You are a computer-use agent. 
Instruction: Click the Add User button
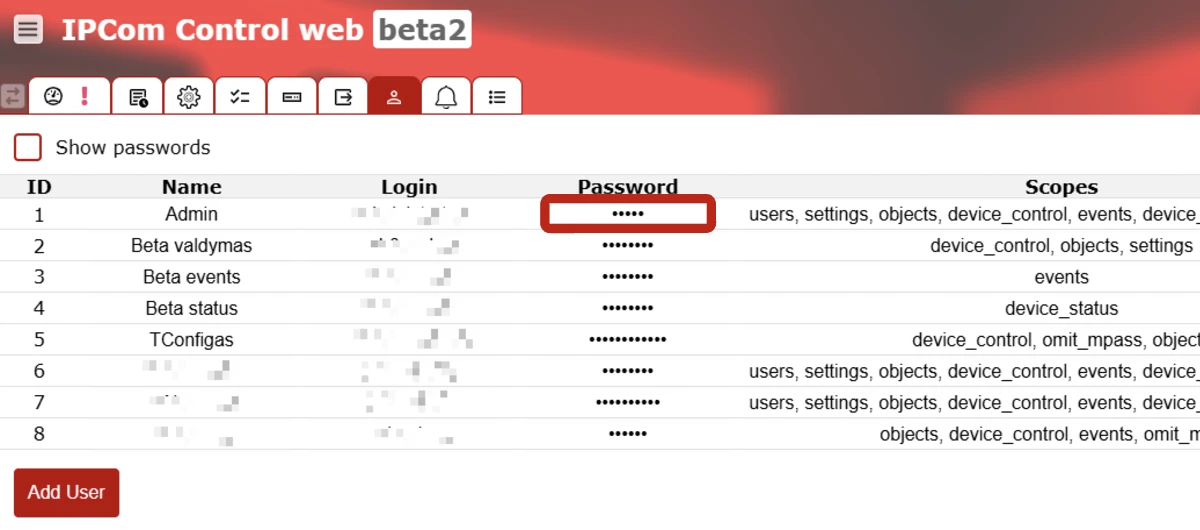[x=66, y=492]
